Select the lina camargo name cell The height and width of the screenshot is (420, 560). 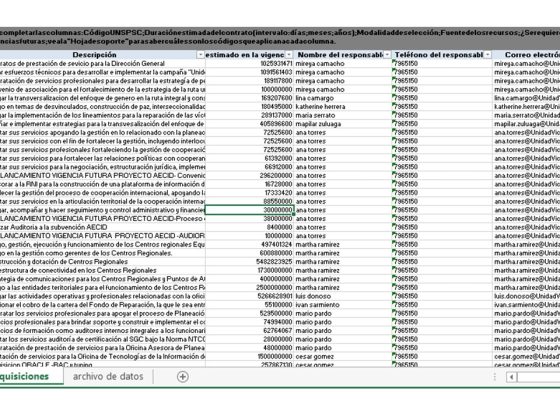(x=343, y=98)
